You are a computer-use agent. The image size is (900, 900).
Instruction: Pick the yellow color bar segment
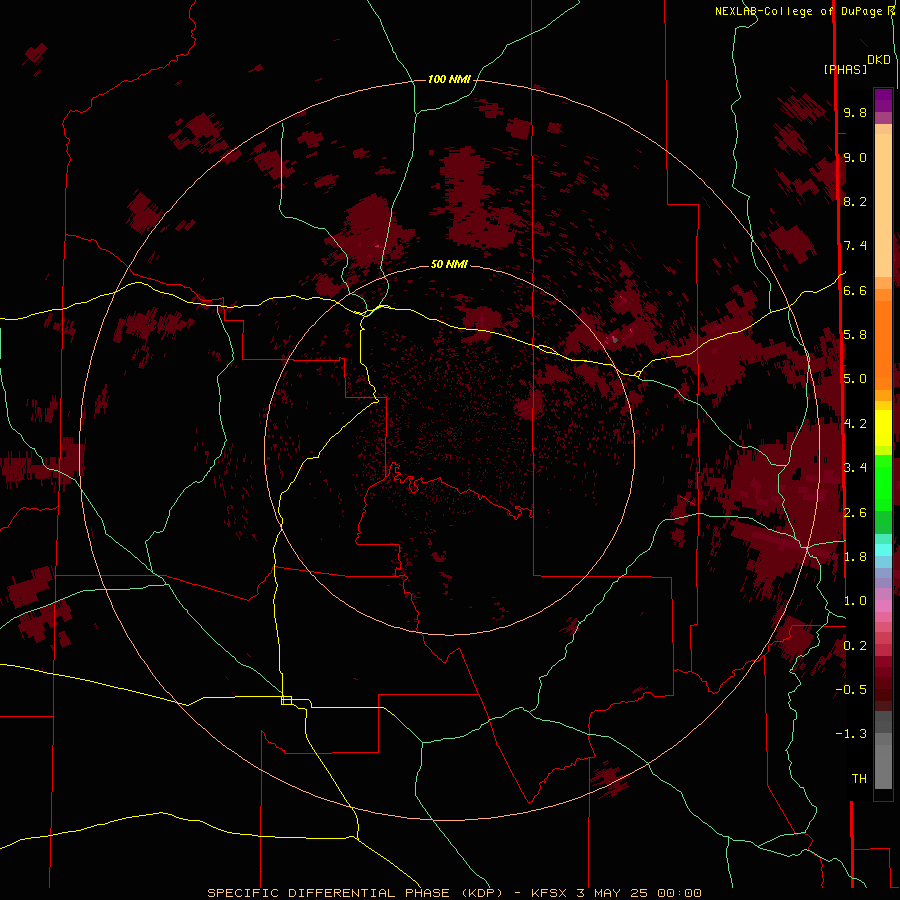(x=883, y=428)
